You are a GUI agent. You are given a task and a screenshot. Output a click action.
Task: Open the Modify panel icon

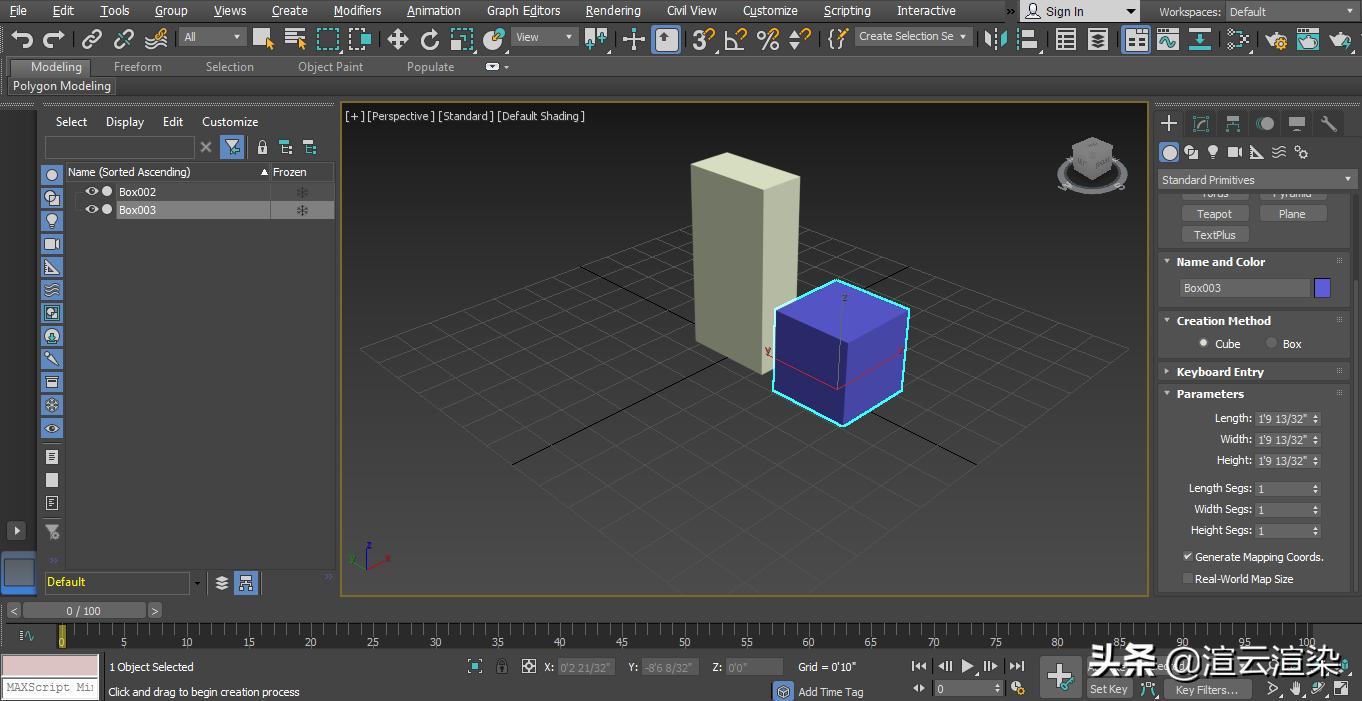(x=1200, y=123)
